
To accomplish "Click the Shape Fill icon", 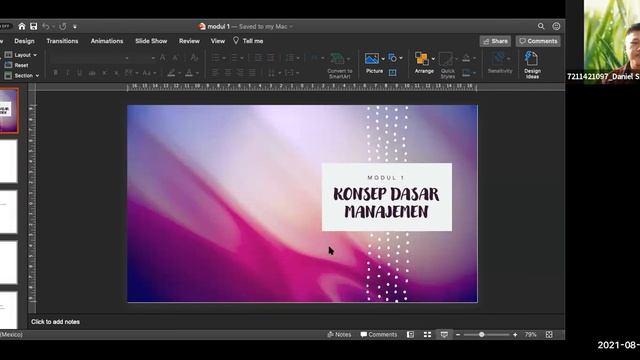I will point(466,58).
